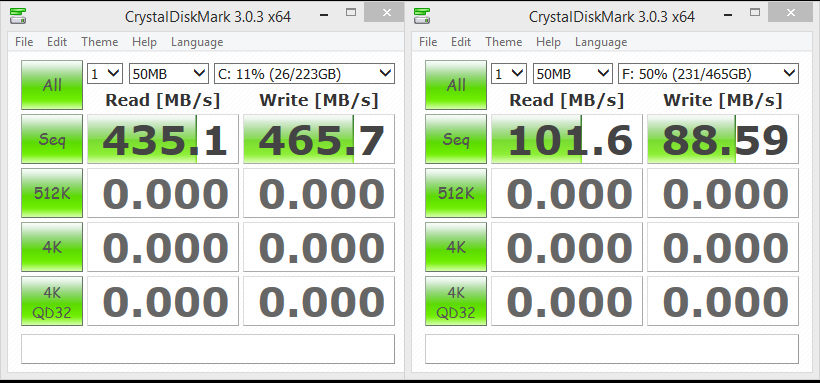Click Write [MB/s] header in right window
The height and width of the screenshot is (383, 820).
723,100
